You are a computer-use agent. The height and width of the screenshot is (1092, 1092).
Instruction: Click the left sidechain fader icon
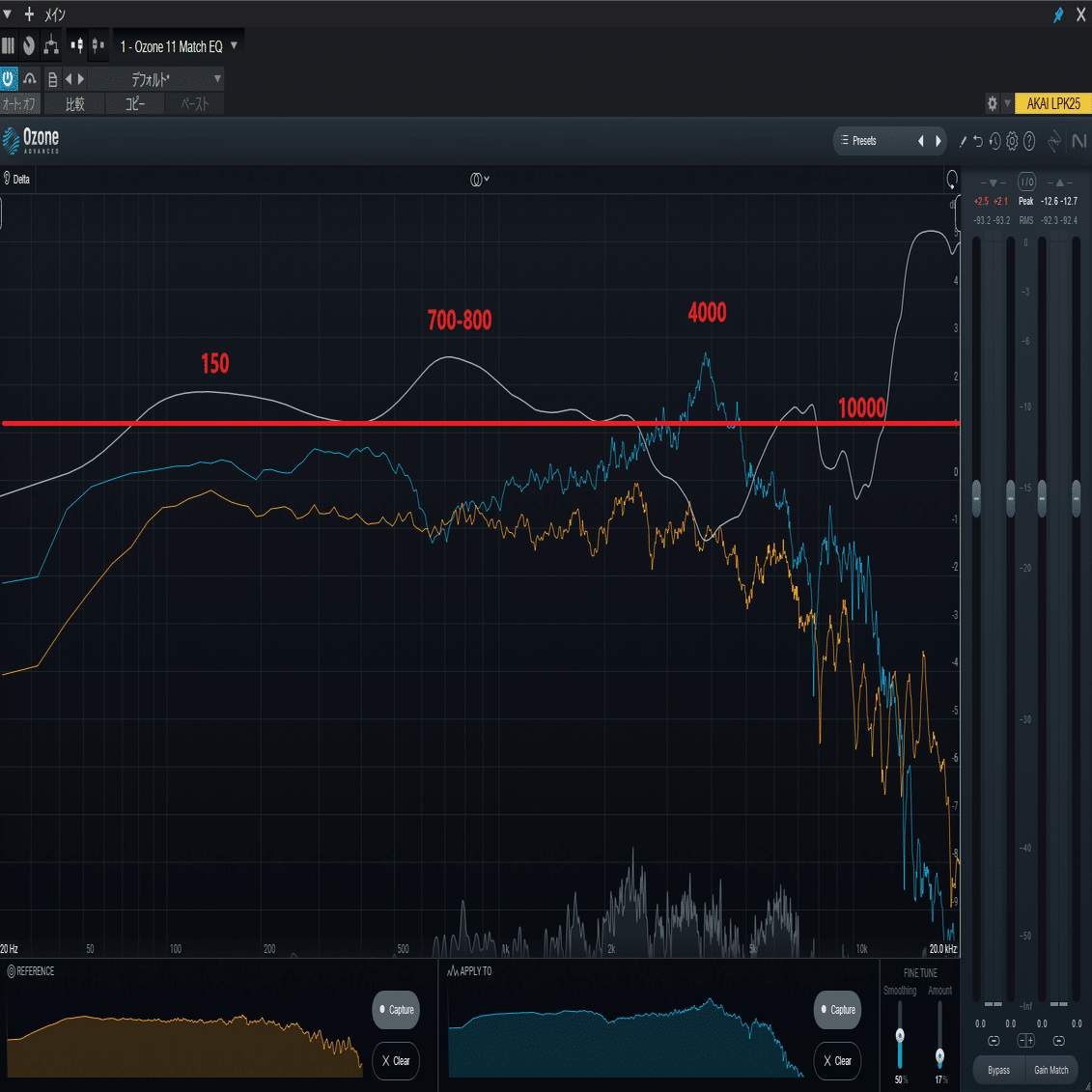pos(76,46)
